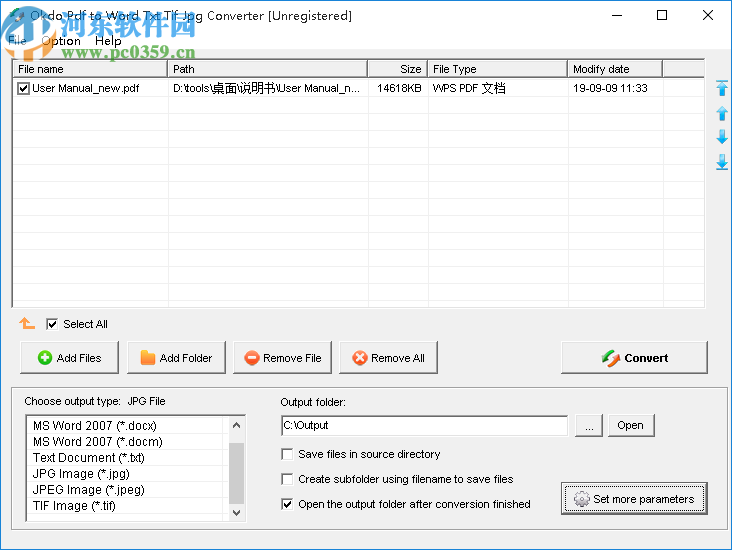Enable Create subfolder using filename option
This screenshot has height=550, width=732.
coord(287,479)
